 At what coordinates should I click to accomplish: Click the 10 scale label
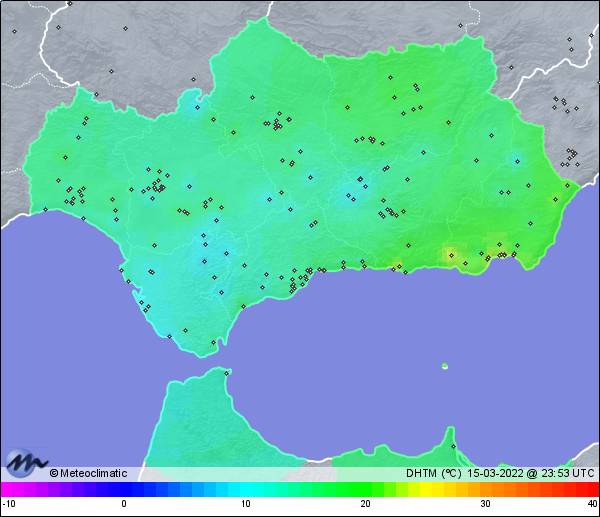coord(246,504)
